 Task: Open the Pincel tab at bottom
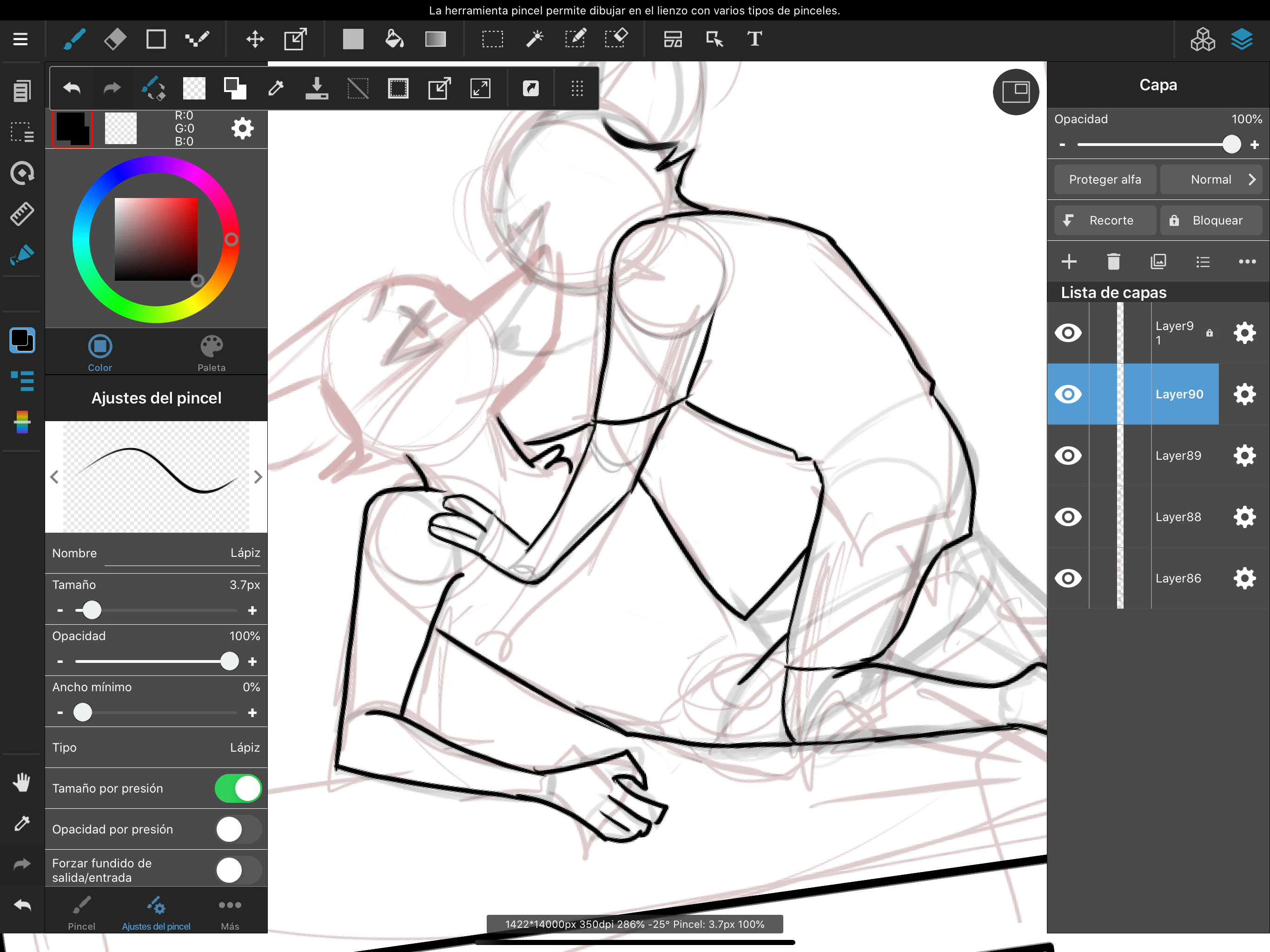tap(81, 912)
